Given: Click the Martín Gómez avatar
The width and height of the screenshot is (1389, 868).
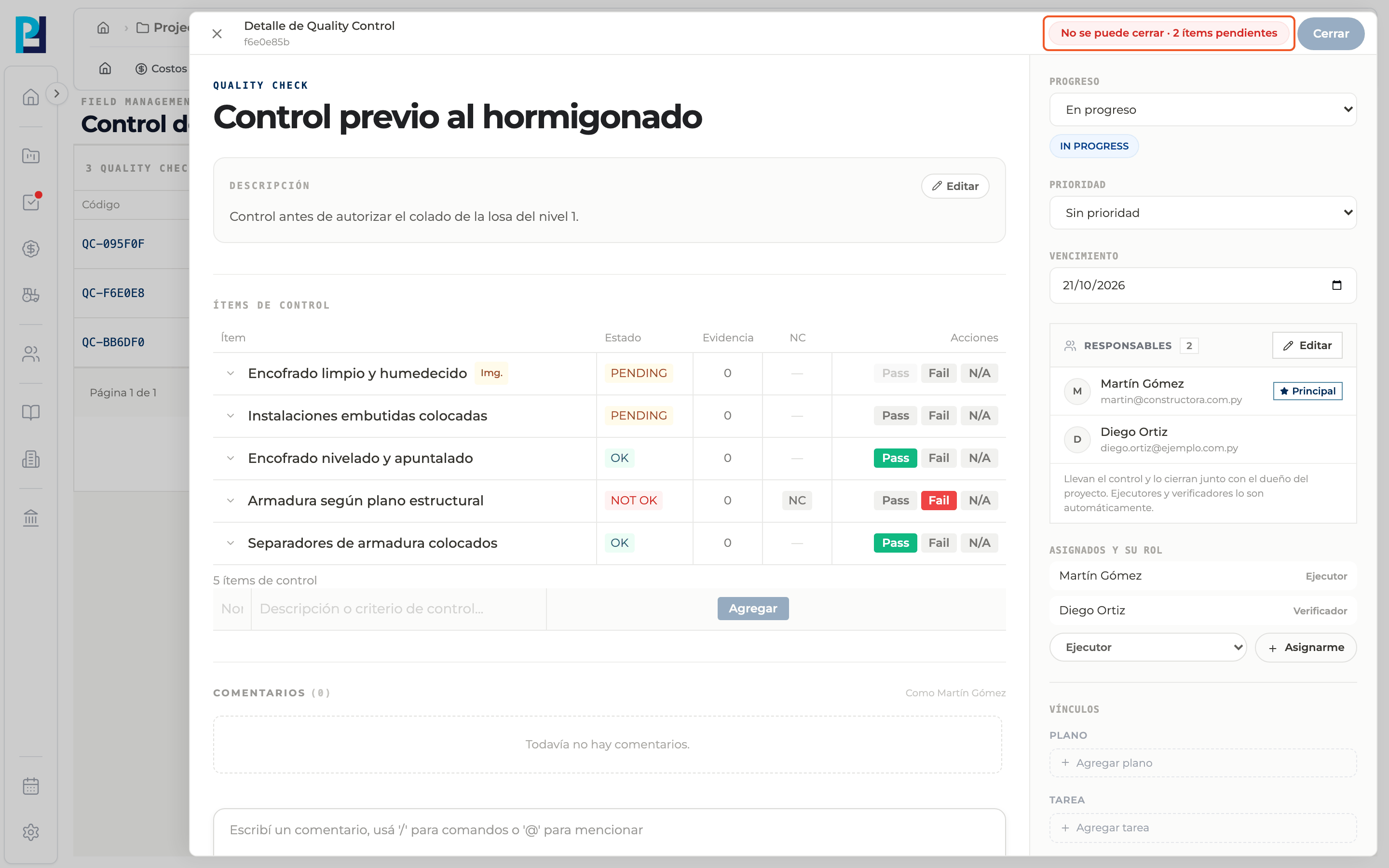Looking at the screenshot, I should point(1077,391).
